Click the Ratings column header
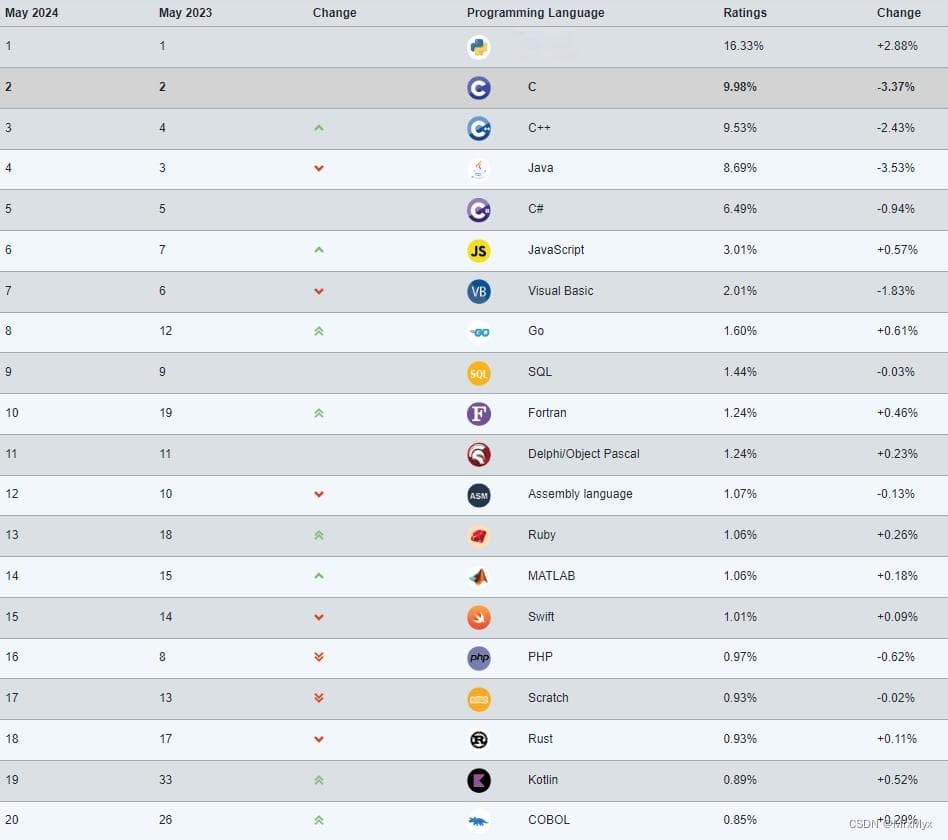This screenshot has width=948, height=840. pos(744,13)
